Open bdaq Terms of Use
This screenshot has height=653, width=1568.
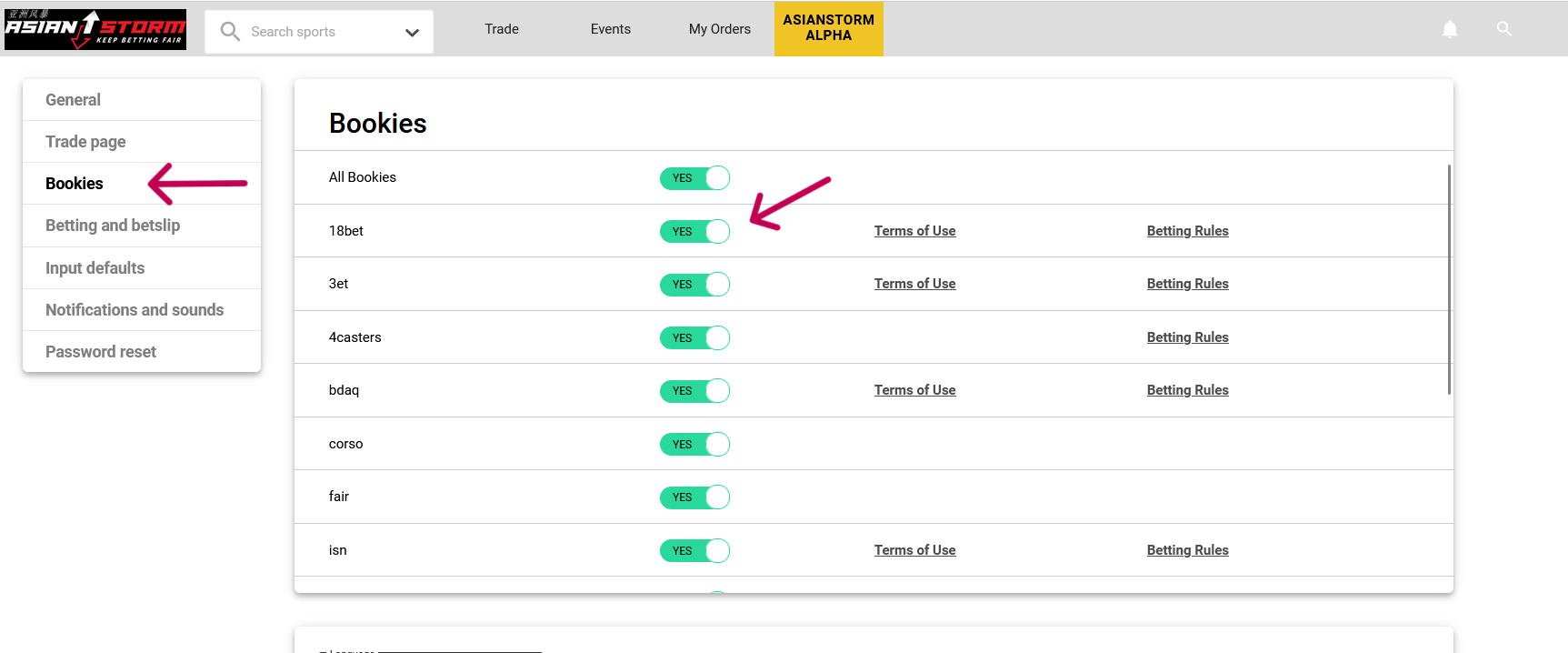[x=914, y=390]
